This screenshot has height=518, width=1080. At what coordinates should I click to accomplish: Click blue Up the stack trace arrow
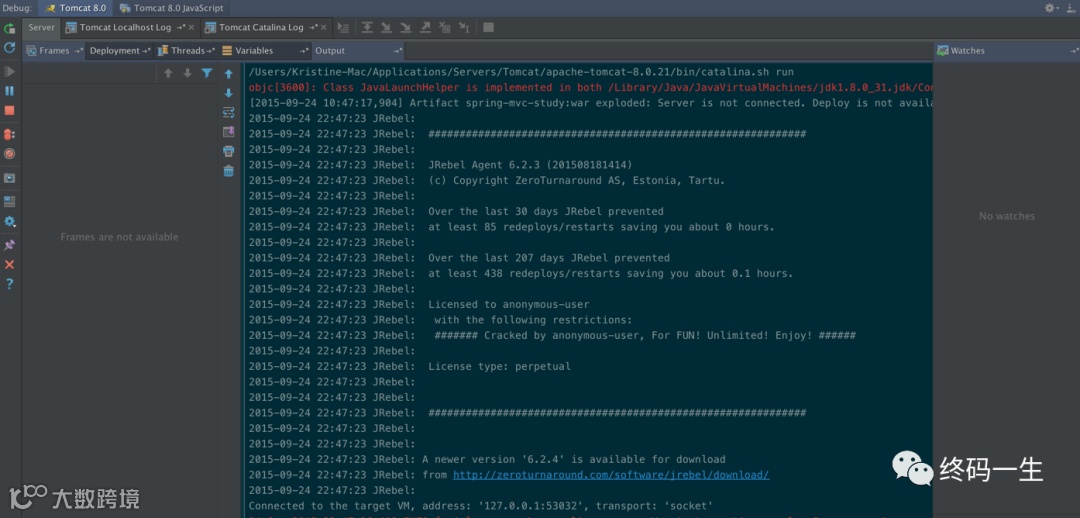tap(229, 74)
